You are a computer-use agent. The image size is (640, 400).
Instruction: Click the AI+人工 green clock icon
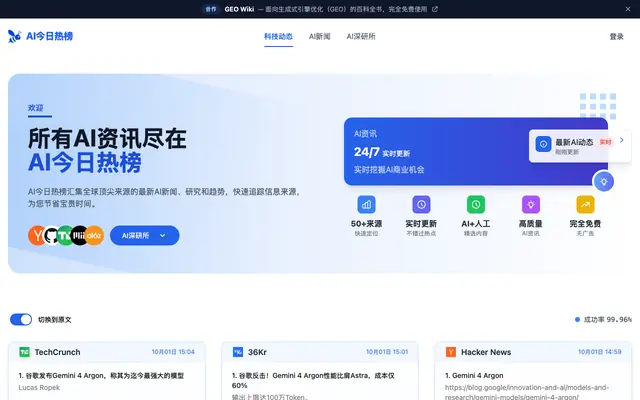point(476,204)
